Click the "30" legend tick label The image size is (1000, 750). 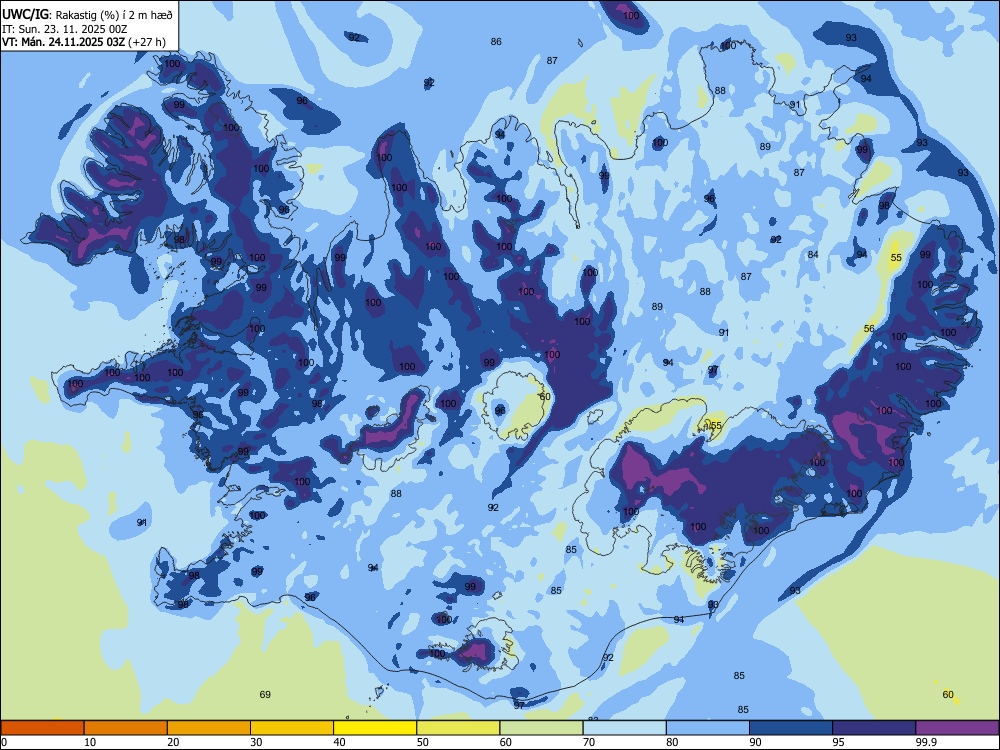[256, 742]
